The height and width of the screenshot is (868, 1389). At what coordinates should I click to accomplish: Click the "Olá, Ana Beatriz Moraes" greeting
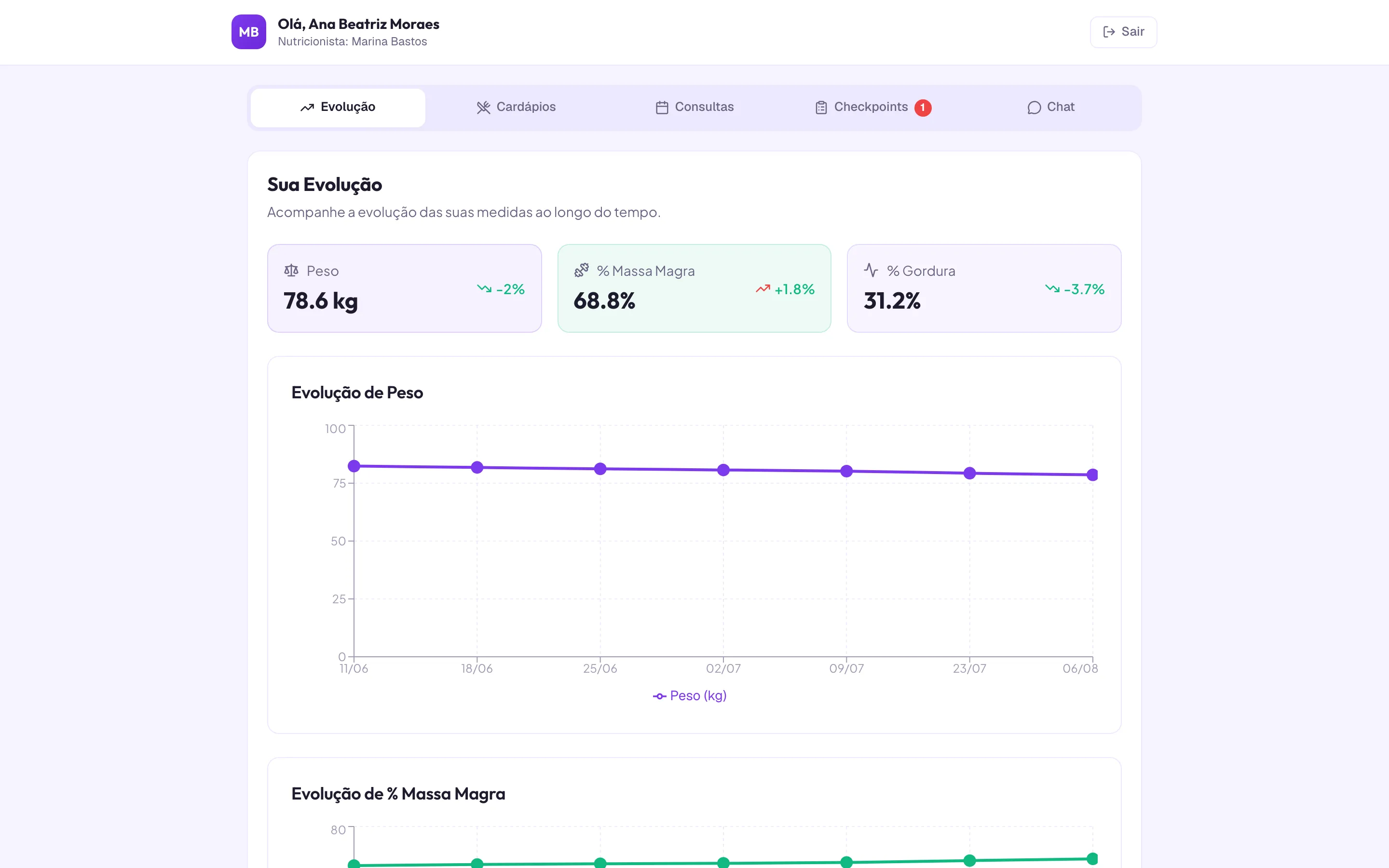[359, 24]
